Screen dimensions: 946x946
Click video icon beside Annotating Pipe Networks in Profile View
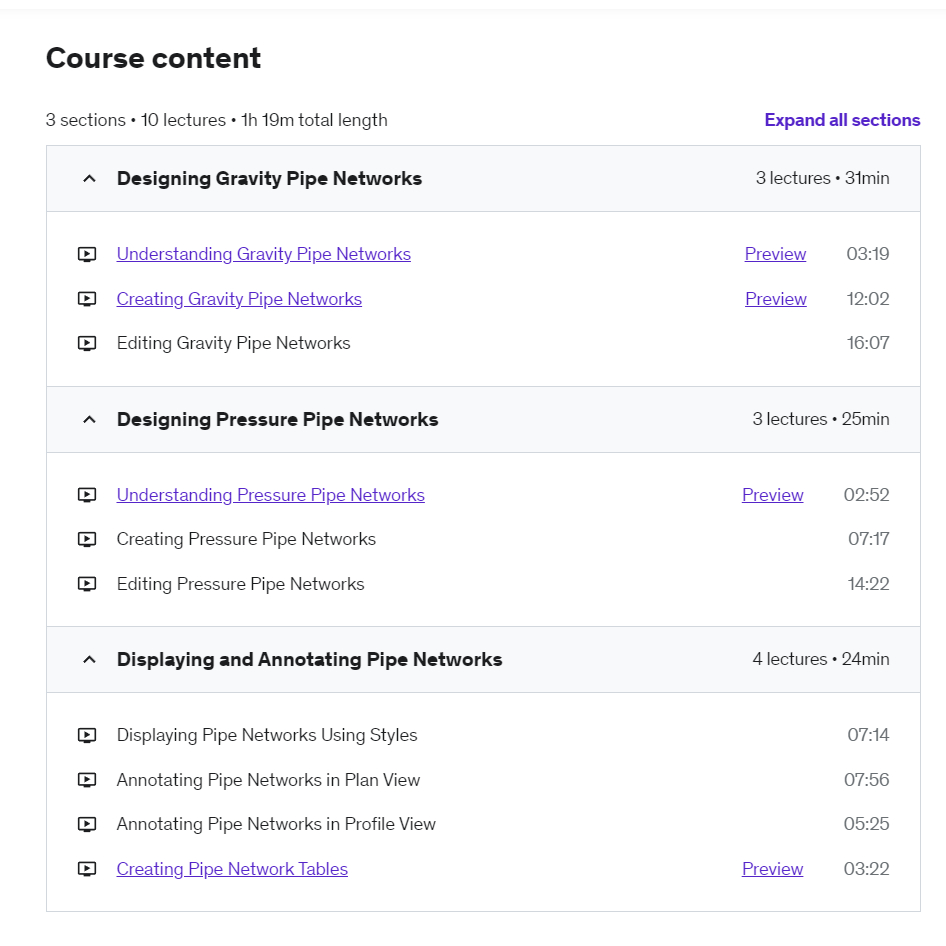tap(87, 824)
